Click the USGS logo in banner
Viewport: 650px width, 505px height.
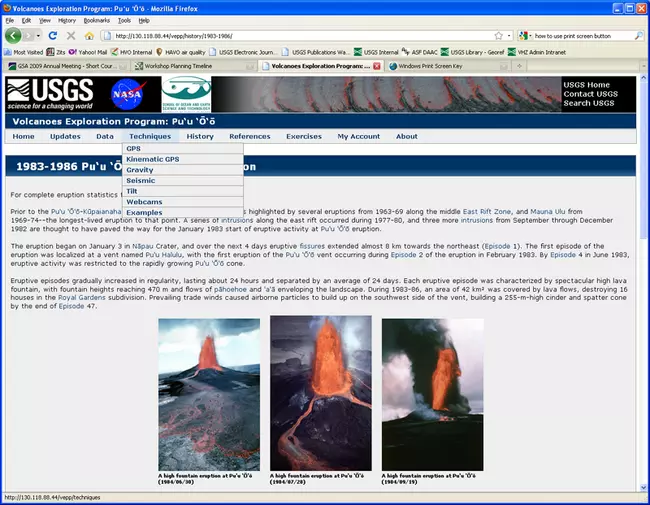click(50, 94)
